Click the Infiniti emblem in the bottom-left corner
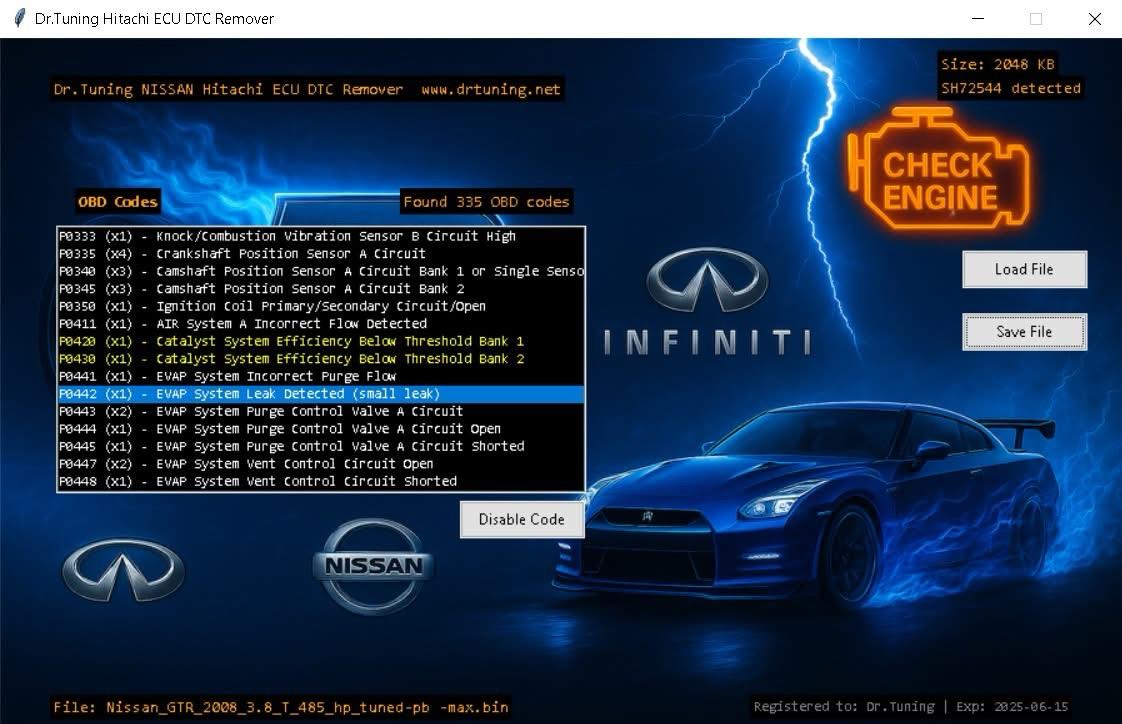Screen dimensions: 1122x724 121,570
